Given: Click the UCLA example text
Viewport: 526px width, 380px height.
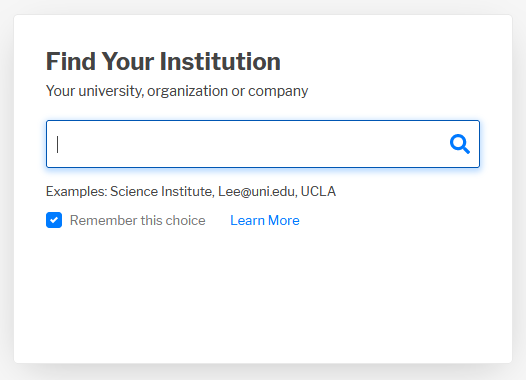Looking at the screenshot, I should (318, 192).
